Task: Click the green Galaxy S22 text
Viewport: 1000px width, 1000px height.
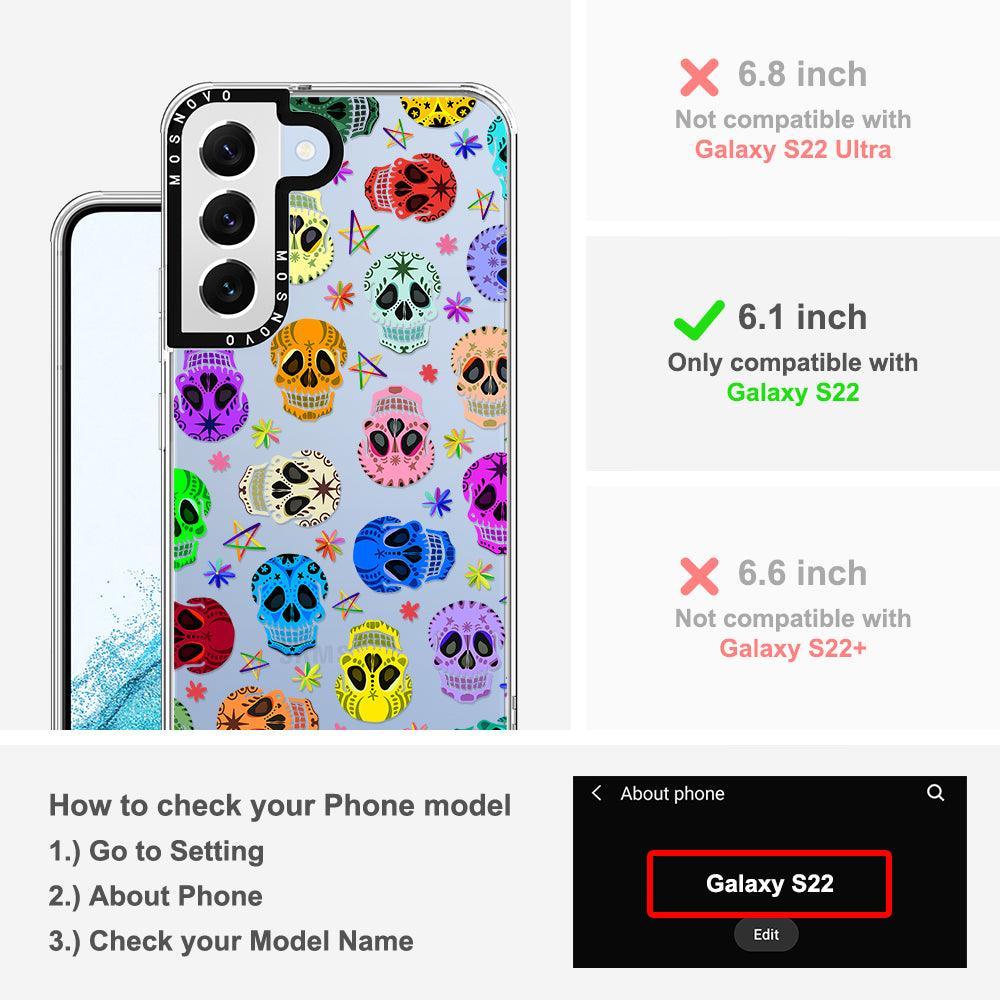Action: tap(793, 392)
